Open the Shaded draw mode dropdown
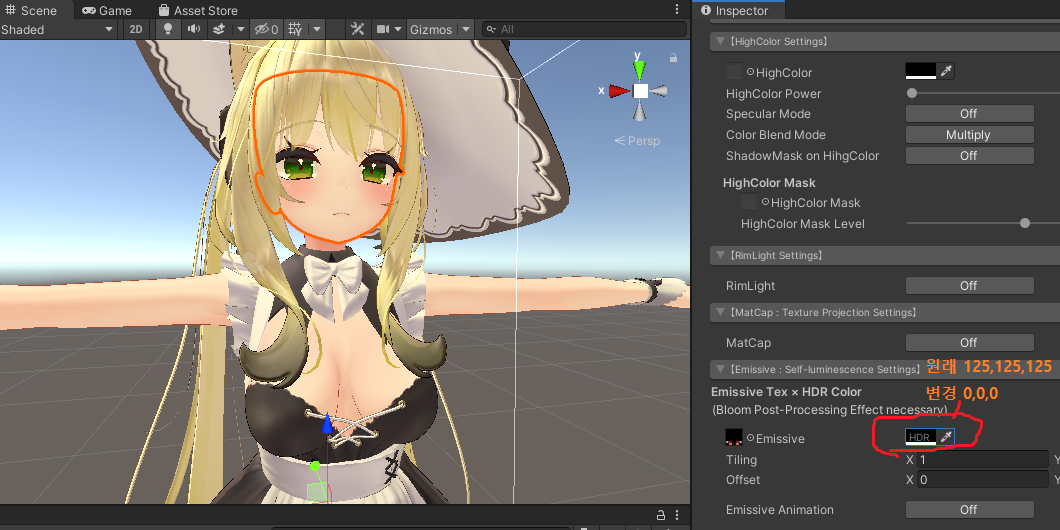 (x=58, y=29)
